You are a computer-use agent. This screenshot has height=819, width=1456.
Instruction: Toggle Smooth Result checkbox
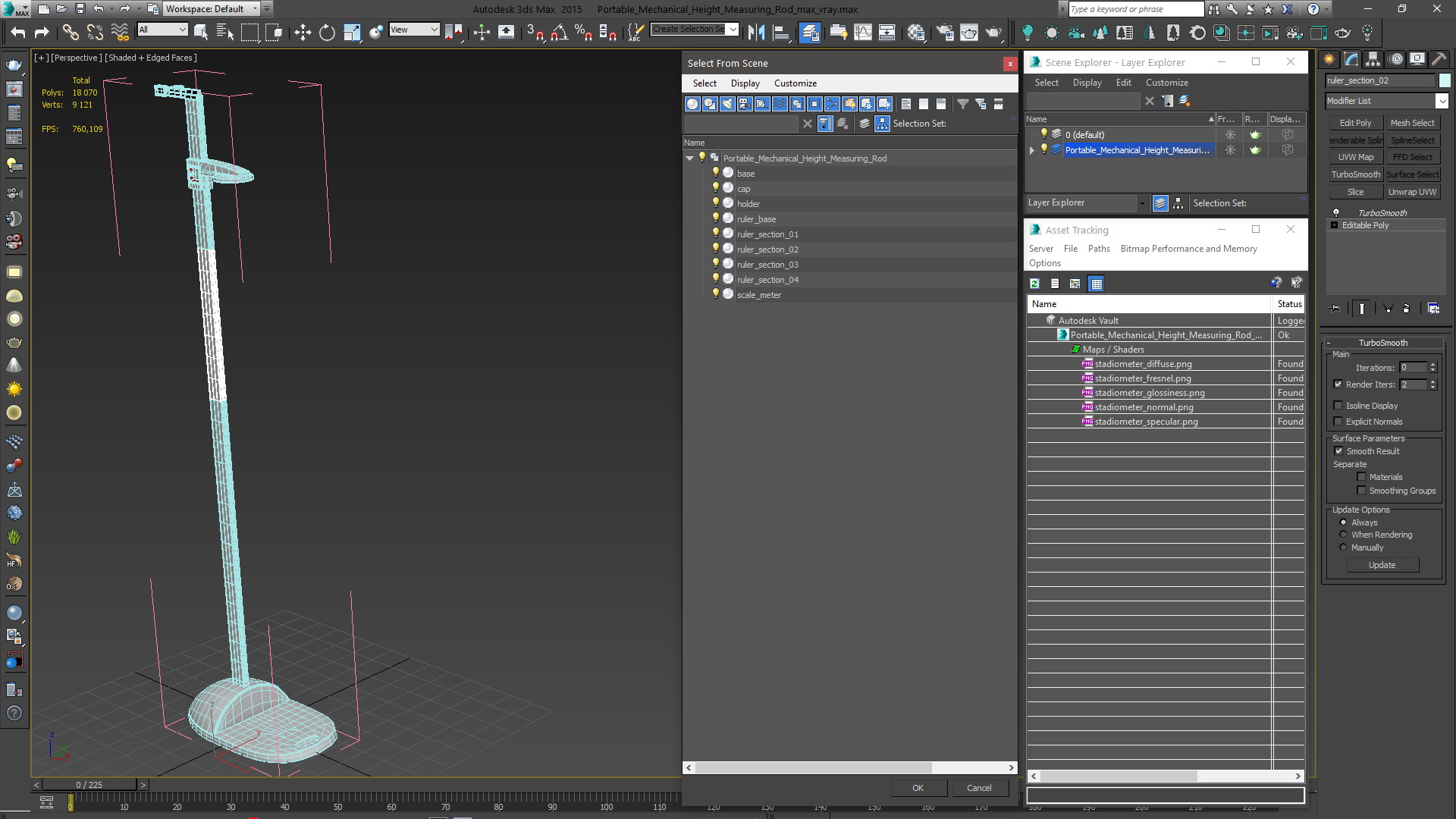point(1339,451)
